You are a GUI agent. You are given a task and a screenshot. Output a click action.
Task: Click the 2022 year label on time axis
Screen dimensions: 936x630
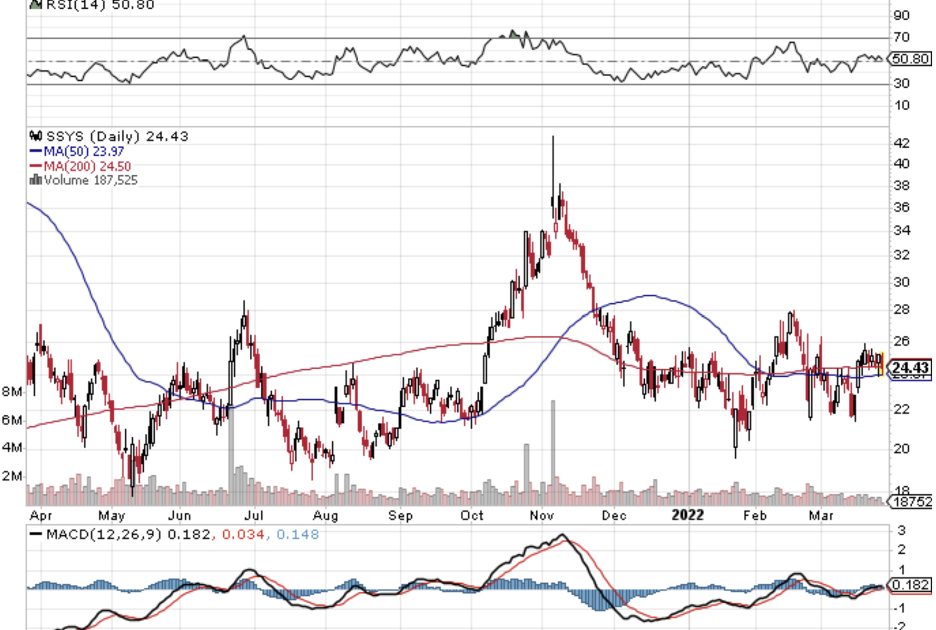[x=686, y=515]
